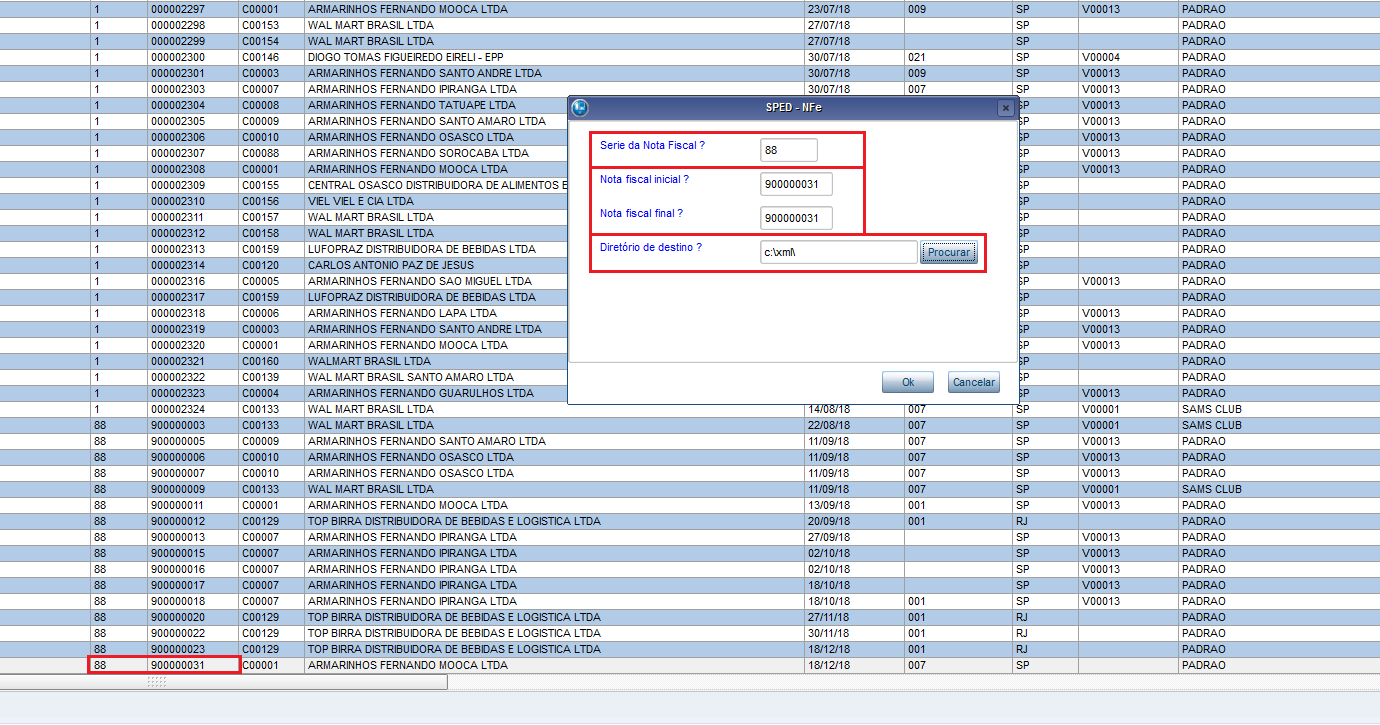Select WALMART BRASIL LTDA row 000002321

click(x=690, y=361)
